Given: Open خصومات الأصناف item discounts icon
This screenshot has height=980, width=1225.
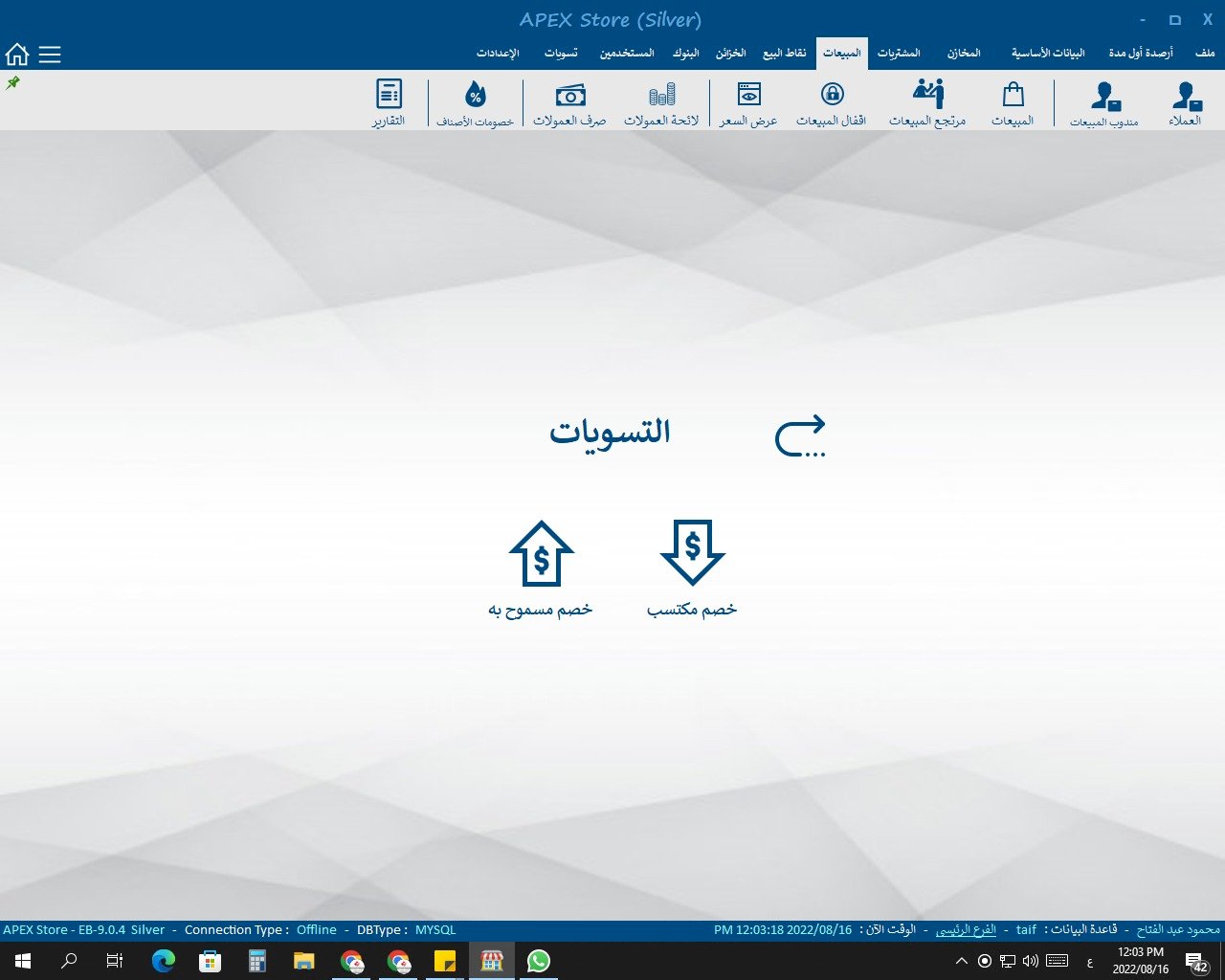Looking at the screenshot, I should tap(476, 102).
